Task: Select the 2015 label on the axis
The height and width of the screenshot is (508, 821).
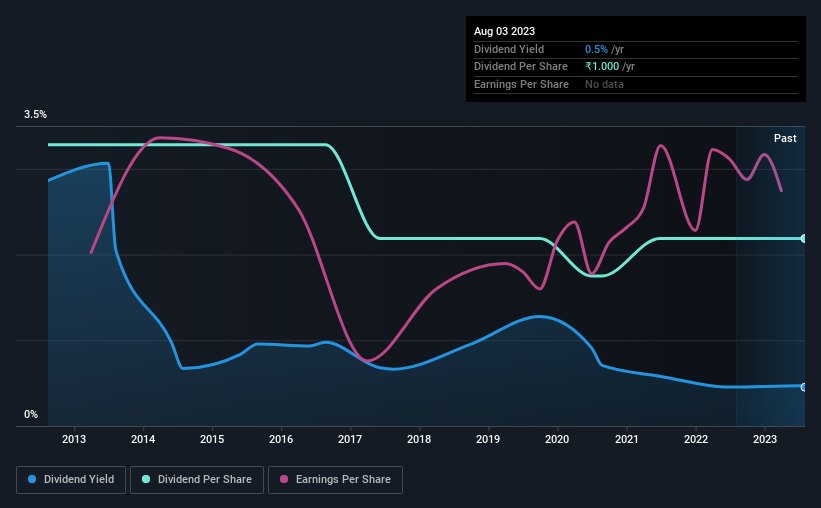Action: tap(212, 439)
